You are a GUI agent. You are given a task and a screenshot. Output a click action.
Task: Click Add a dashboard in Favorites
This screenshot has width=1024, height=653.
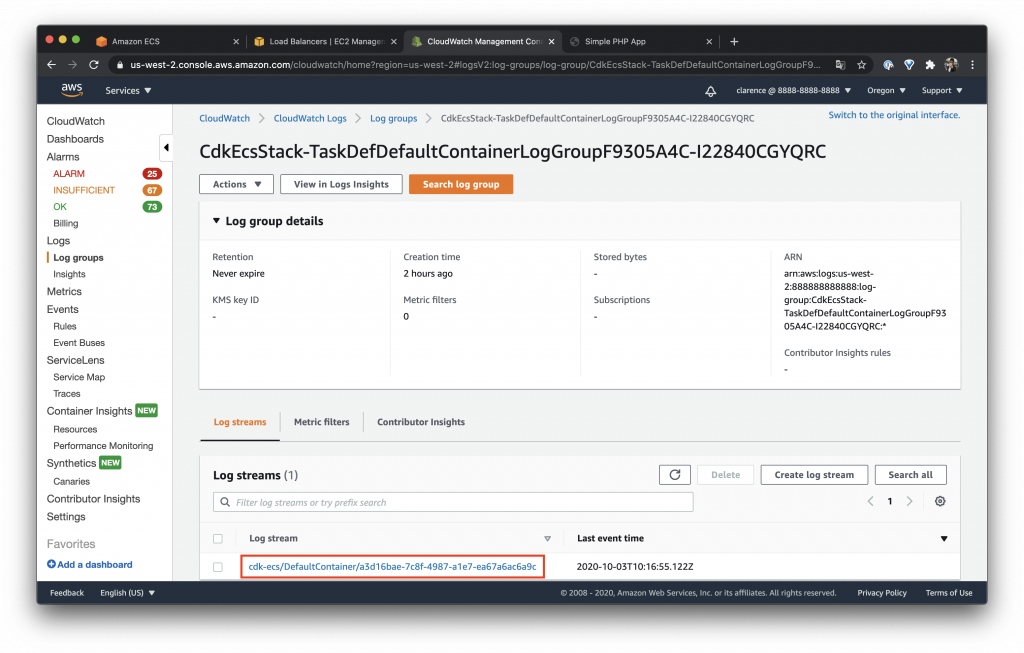tap(89, 564)
